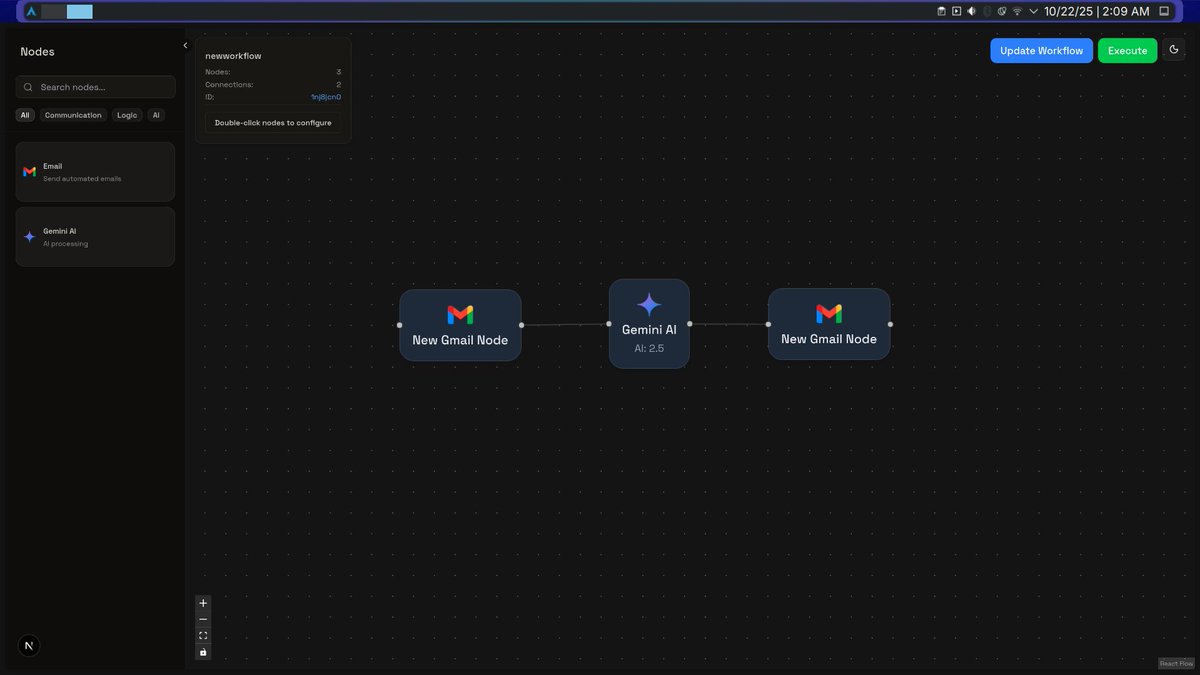Click the input handle of the last Gmail node
The height and width of the screenshot is (675, 1200).
click(768, 324)
